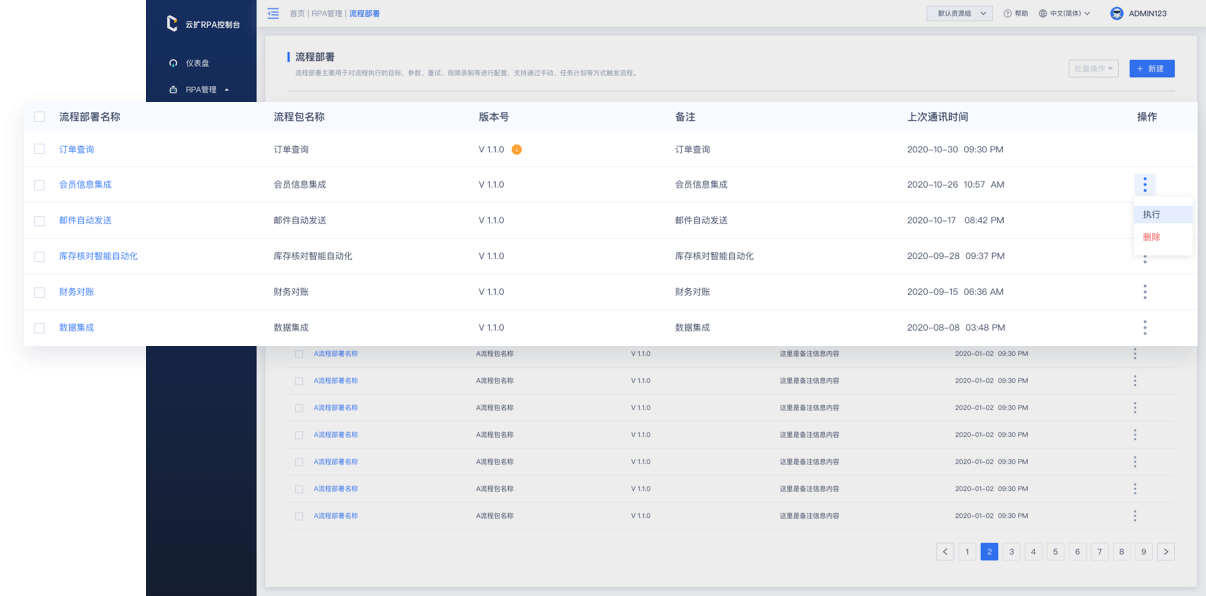Click the dashboard icon in the sidebar

[173, 63]
